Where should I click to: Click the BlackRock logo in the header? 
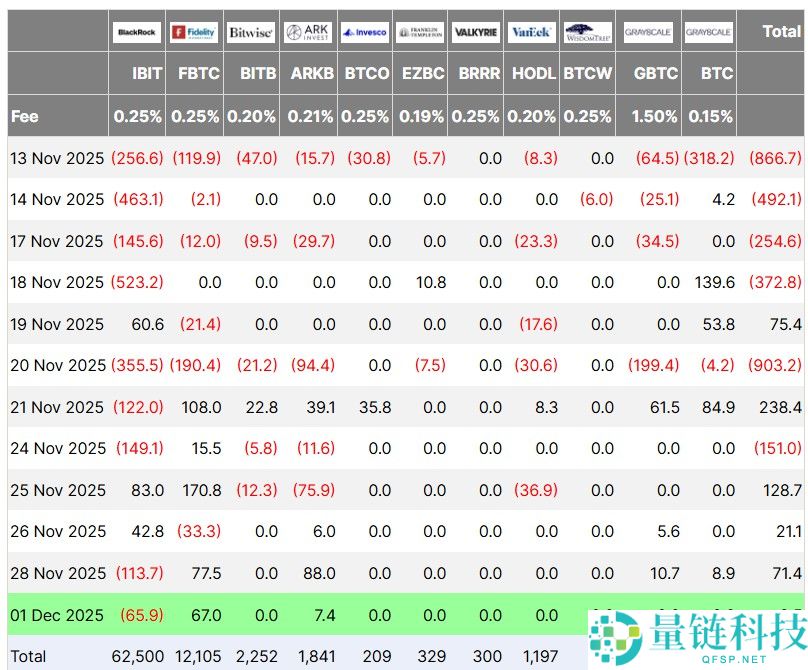pyautogui.click(x=136, y=31)
